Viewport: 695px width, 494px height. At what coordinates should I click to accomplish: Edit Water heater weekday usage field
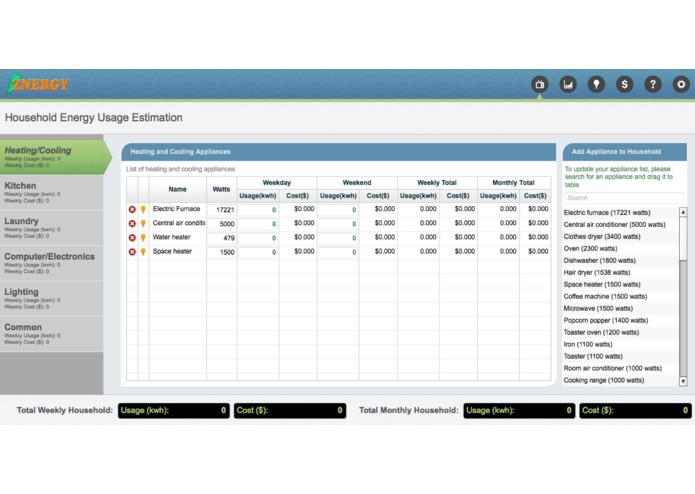tap(258, 238)
